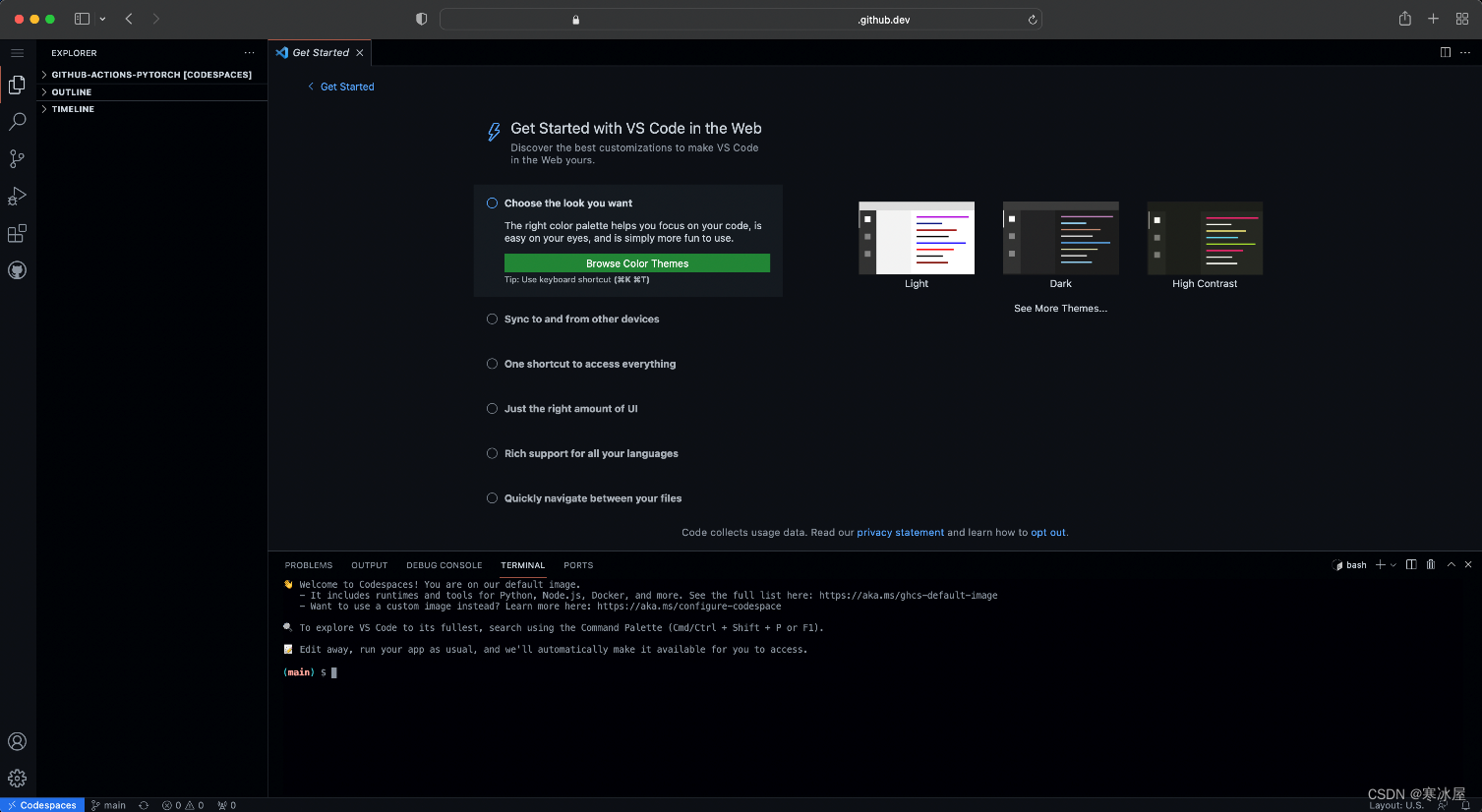
Task: Open browser share icon
Action: (x=1404, y=19)
